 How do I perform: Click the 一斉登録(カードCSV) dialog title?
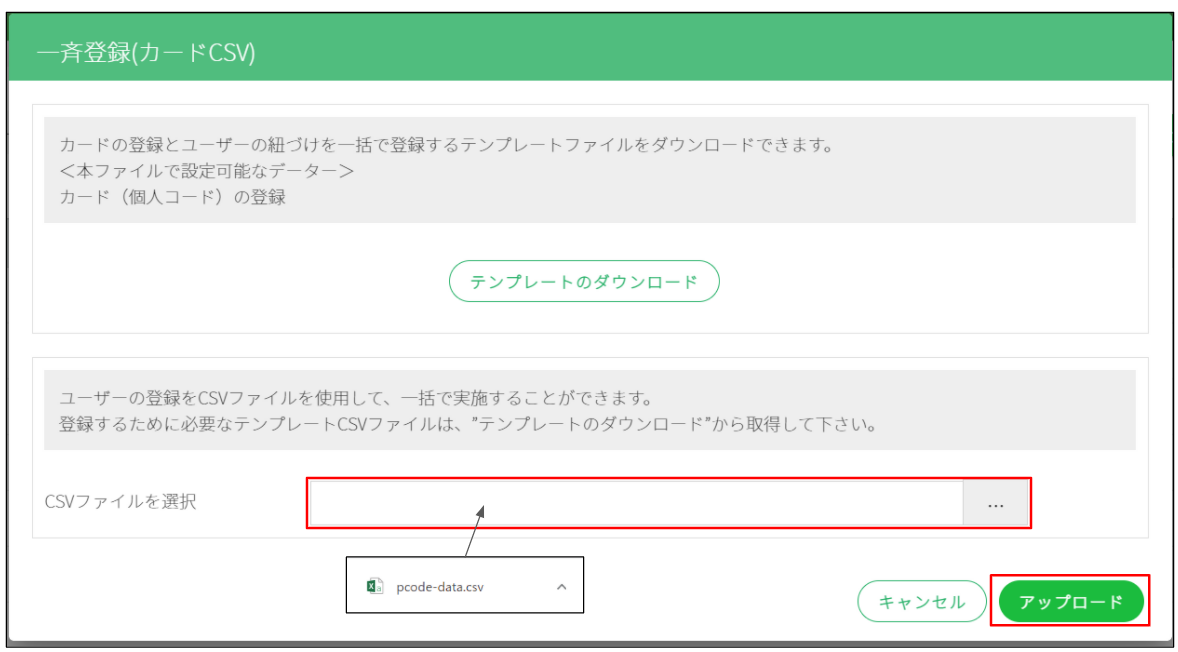[x=146, y=54]
